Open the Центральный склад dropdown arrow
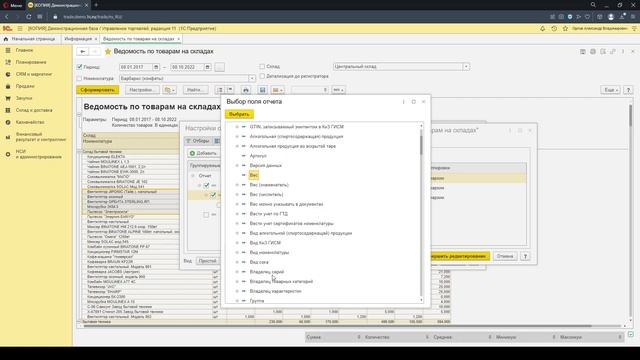The width and height of the screenshot is (640, 360). click(466, 67)
